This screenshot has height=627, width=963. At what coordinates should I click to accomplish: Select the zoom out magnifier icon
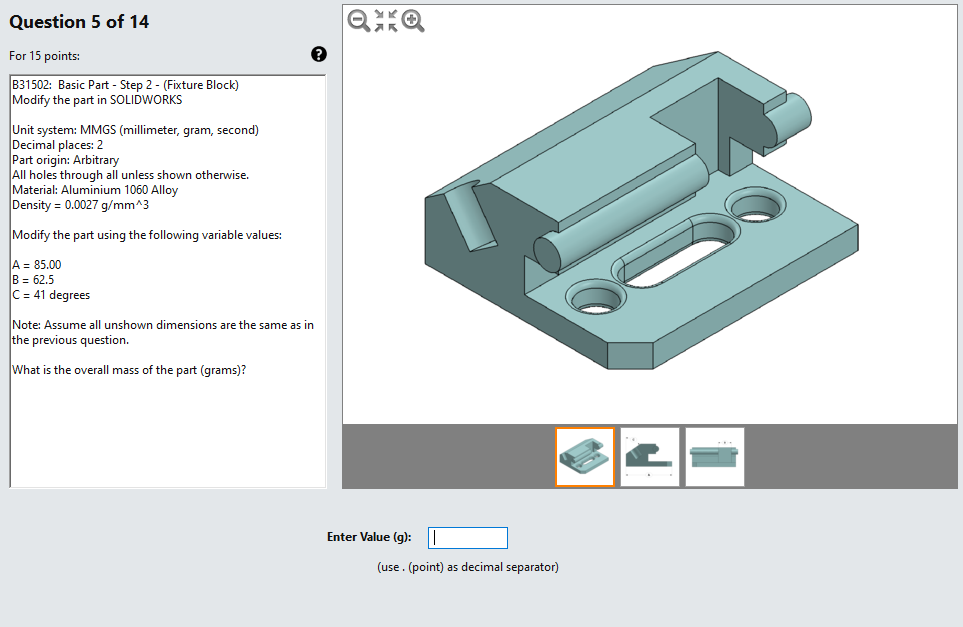click(x=358, y=20)
